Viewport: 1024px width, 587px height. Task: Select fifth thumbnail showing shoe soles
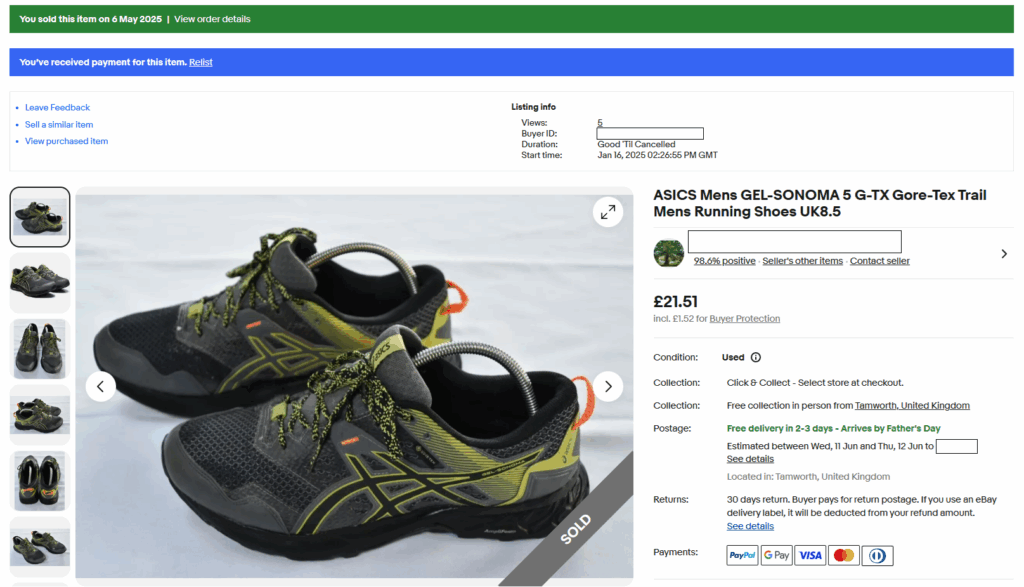tap(40, 481)
